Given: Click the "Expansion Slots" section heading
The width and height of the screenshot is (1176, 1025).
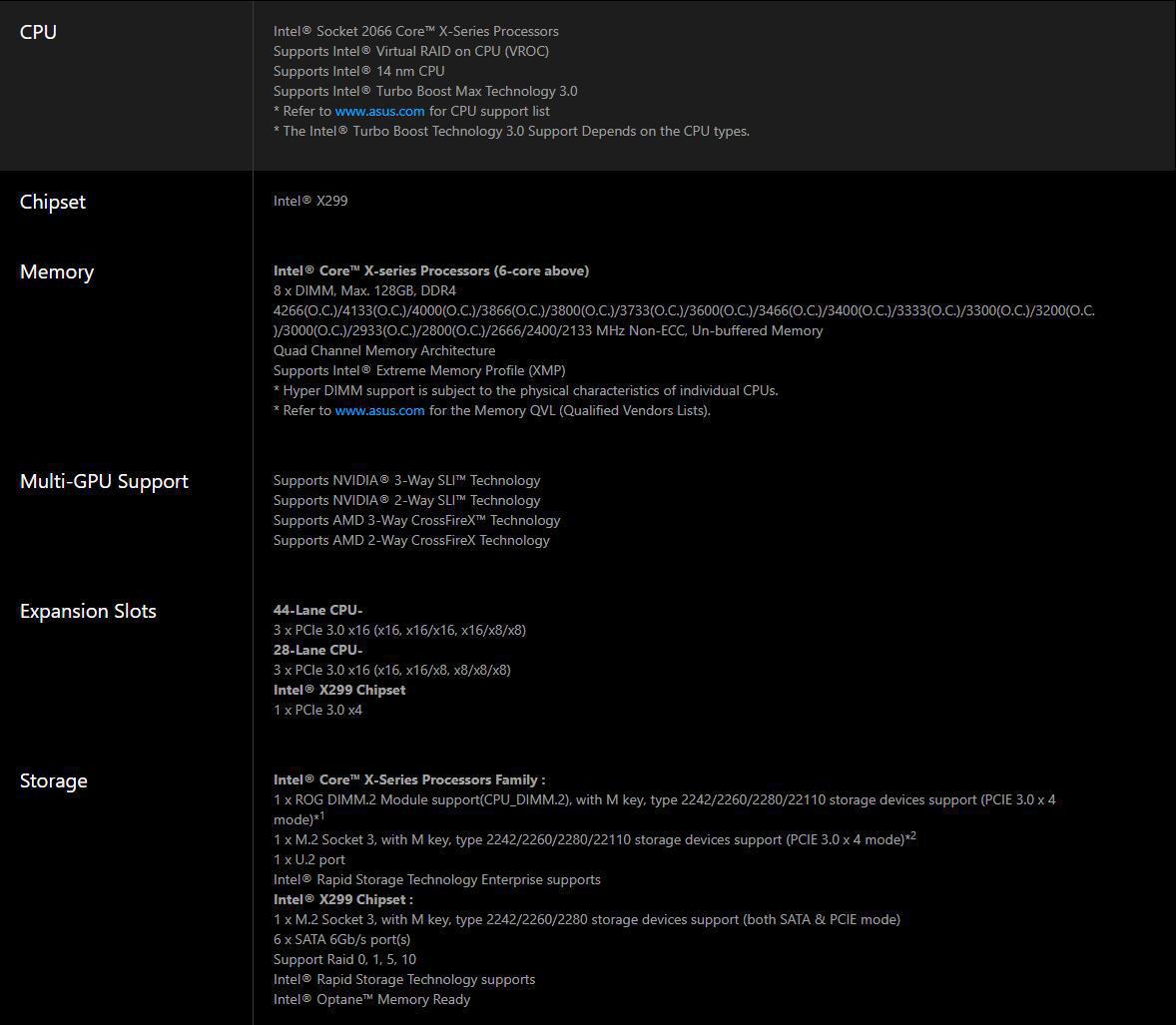Looking at the screenshot, I should click(x=89, y=611).
